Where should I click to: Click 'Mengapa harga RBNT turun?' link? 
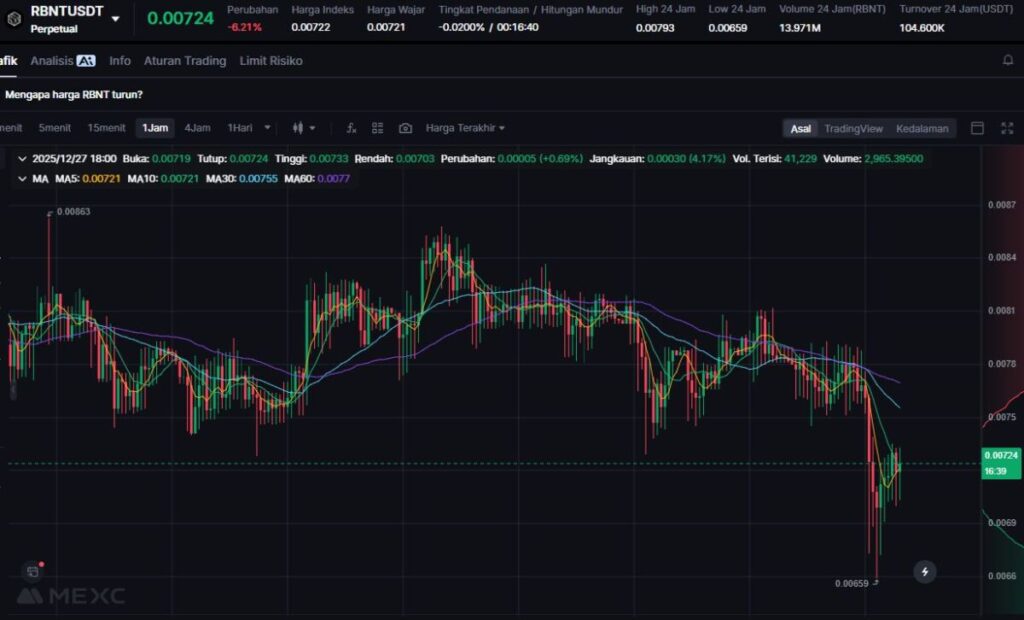[x=74, y=95]
